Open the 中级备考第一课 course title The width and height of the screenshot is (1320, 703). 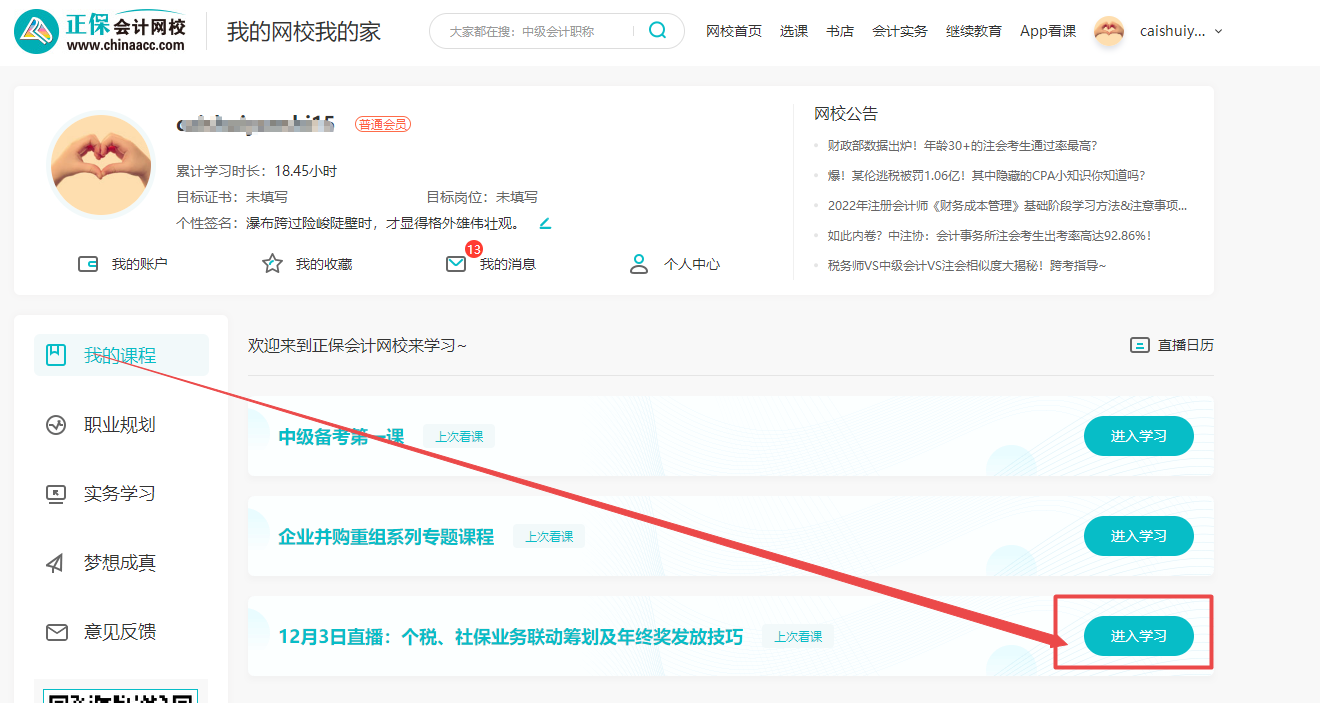pyautogui.click(x=341, y=437)
